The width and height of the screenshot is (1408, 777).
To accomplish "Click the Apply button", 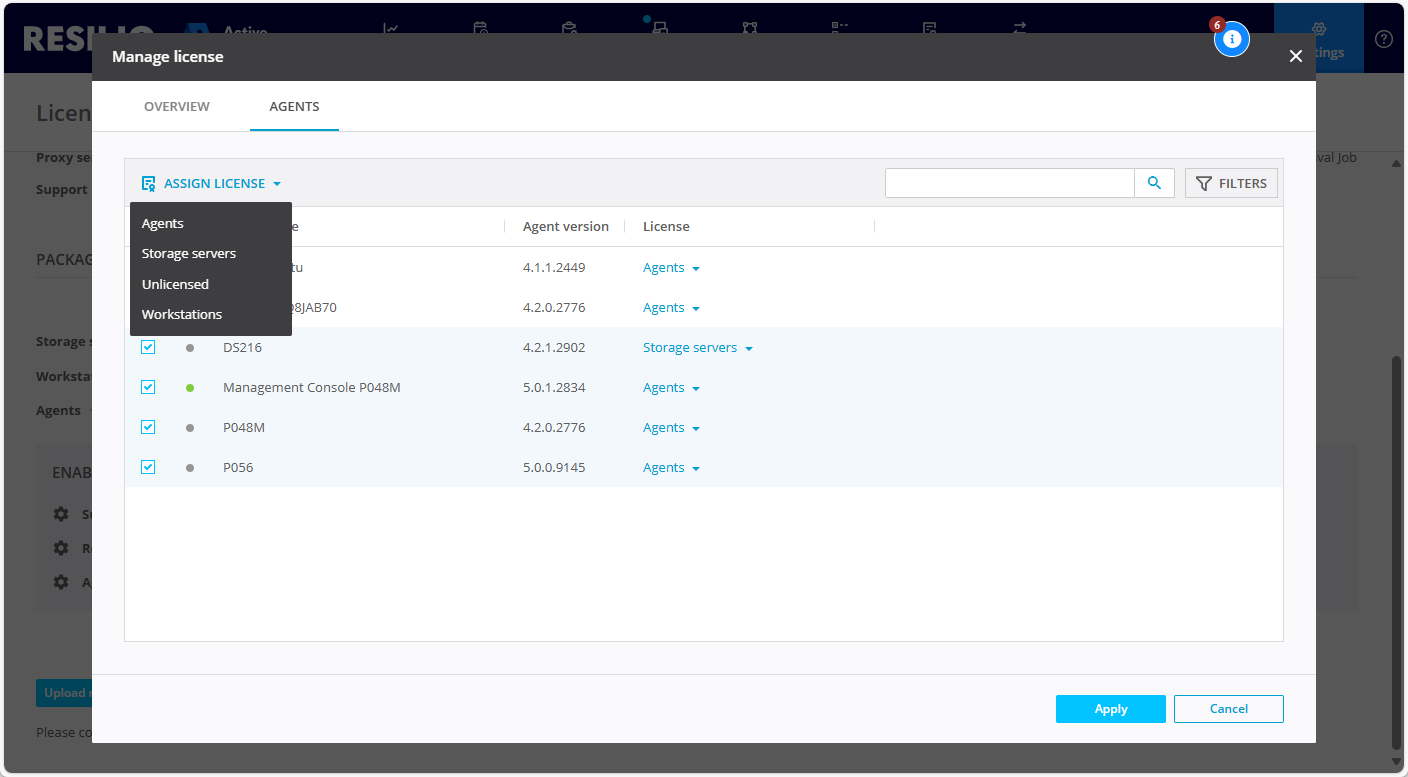I will 1110,708.
